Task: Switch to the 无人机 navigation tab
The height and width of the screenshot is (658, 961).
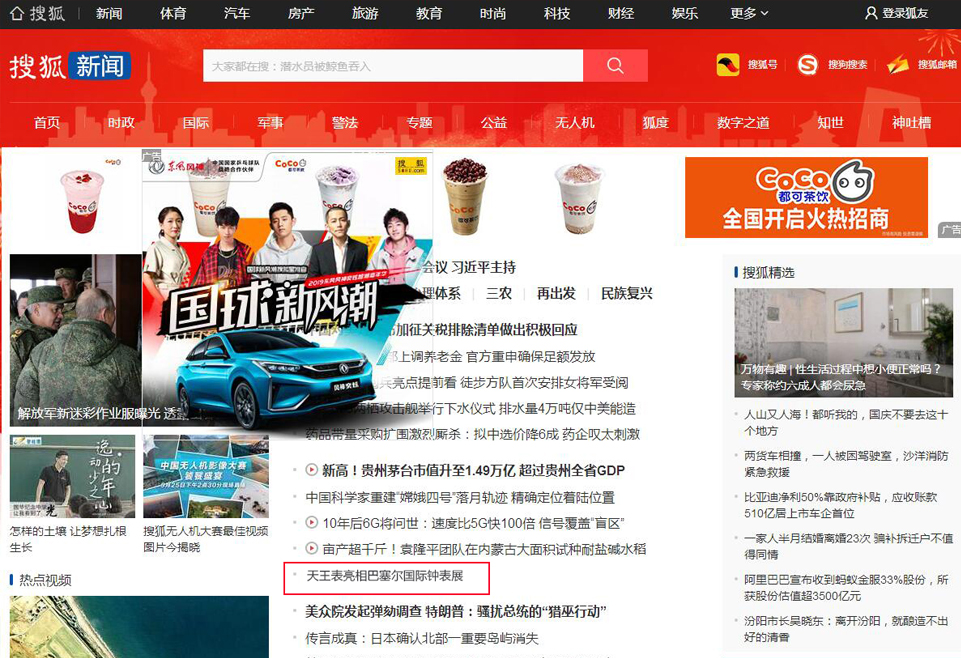Action: coord(575,122)
